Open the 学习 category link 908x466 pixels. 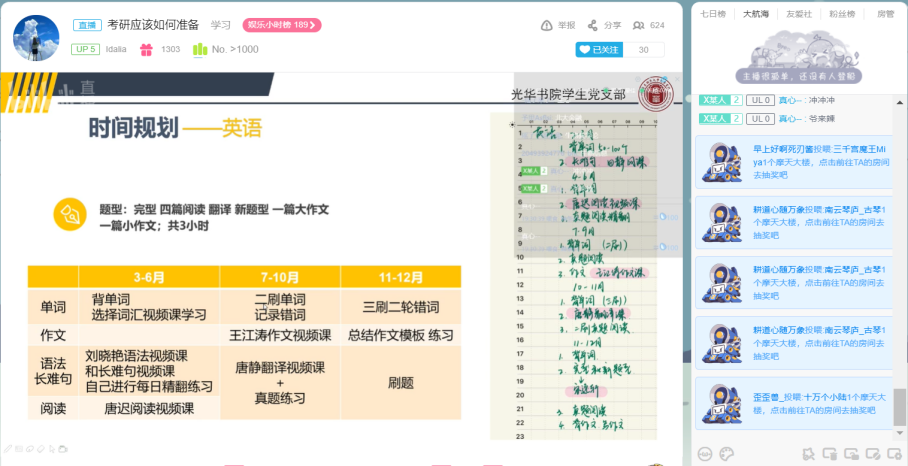coord(221,25)
